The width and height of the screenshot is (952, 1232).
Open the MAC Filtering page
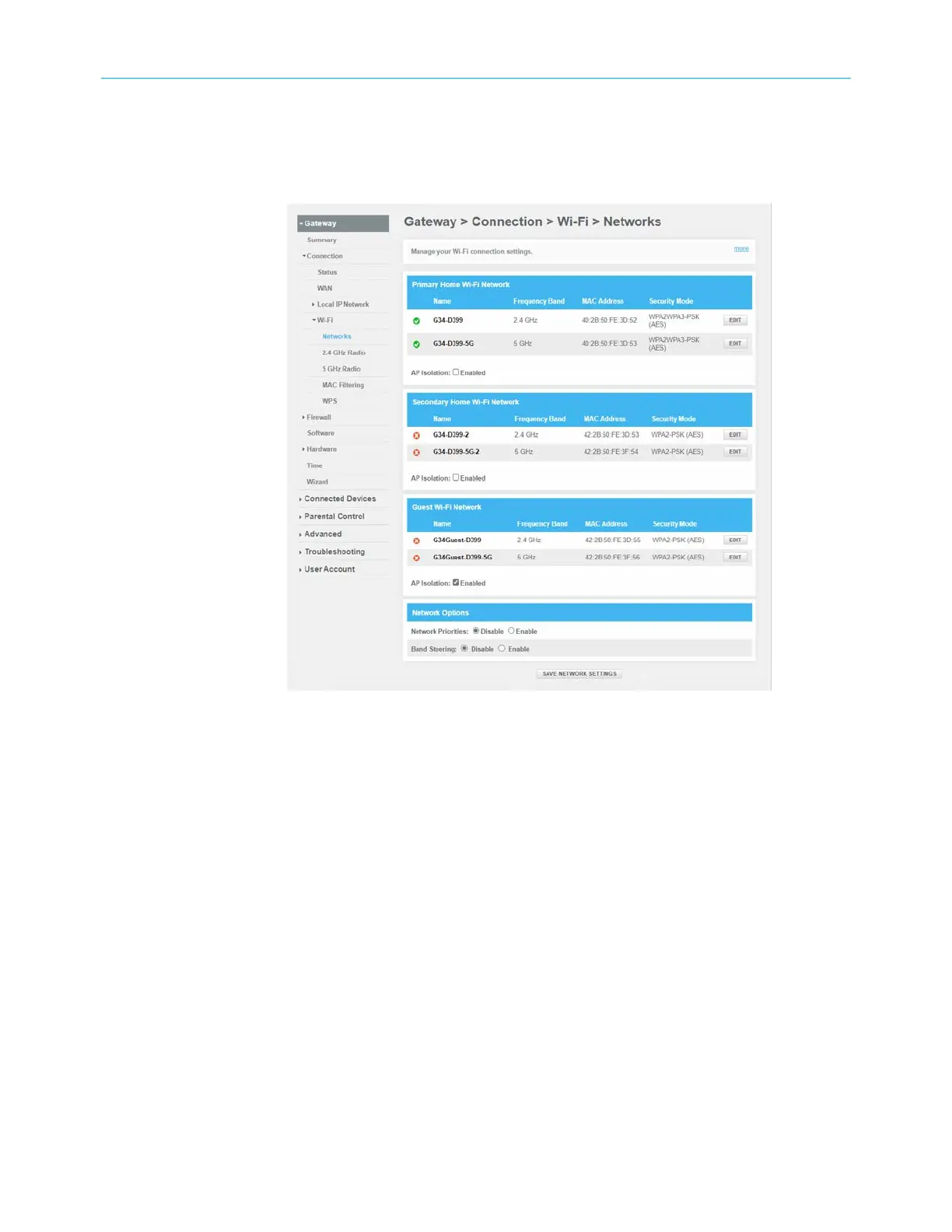343,385
